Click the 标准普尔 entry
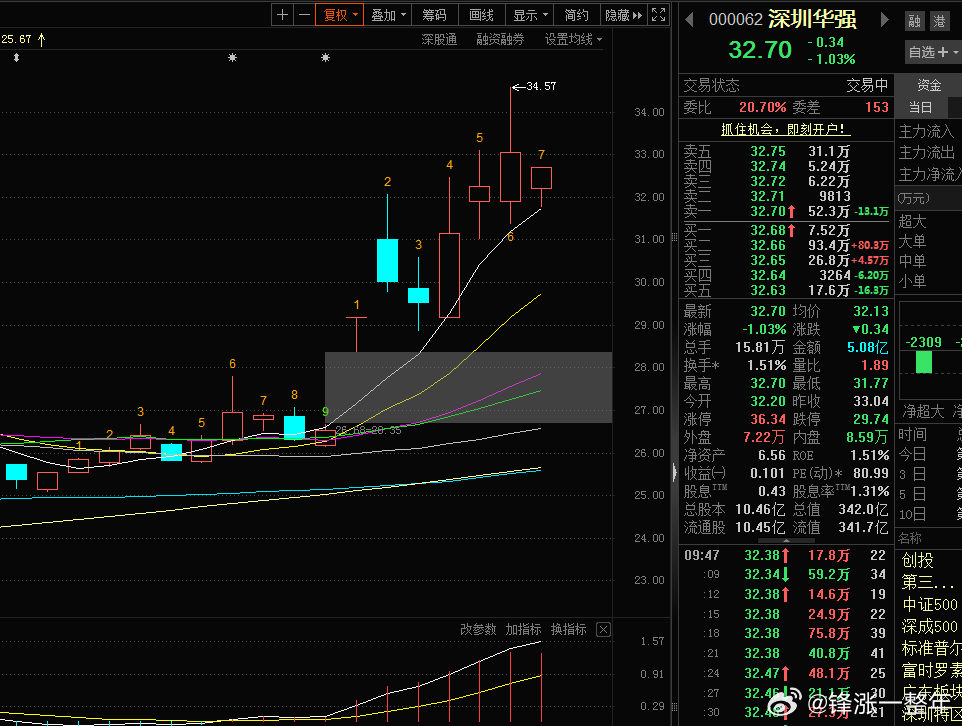Image resolution: width=962 pixels, height=726 pixels. 931,649
